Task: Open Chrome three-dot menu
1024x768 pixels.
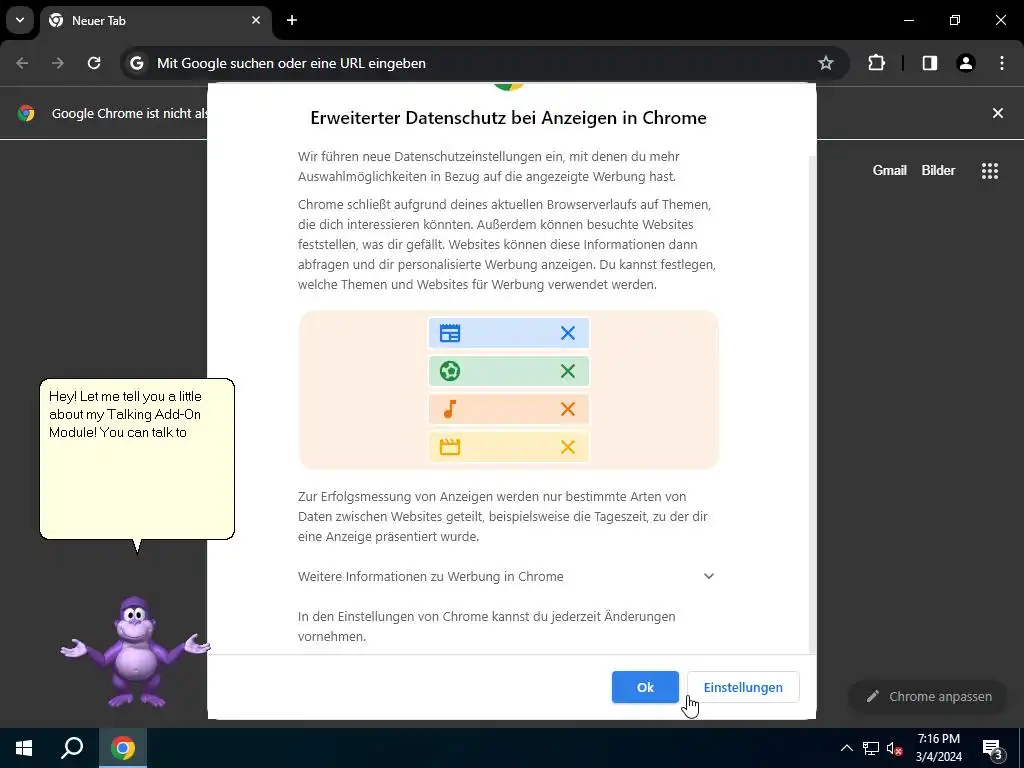Action: [1002, 63]
